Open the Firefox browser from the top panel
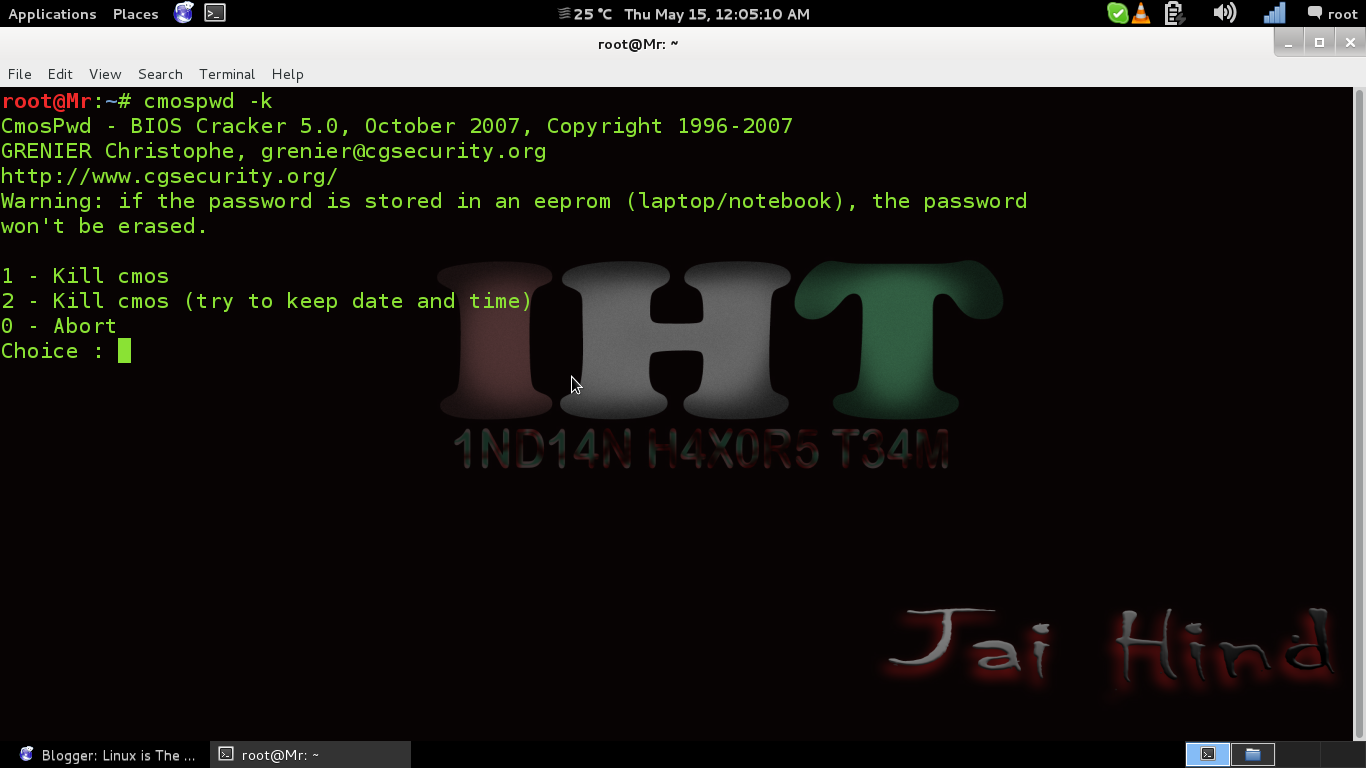The image size is (1366, 768). 183,13
